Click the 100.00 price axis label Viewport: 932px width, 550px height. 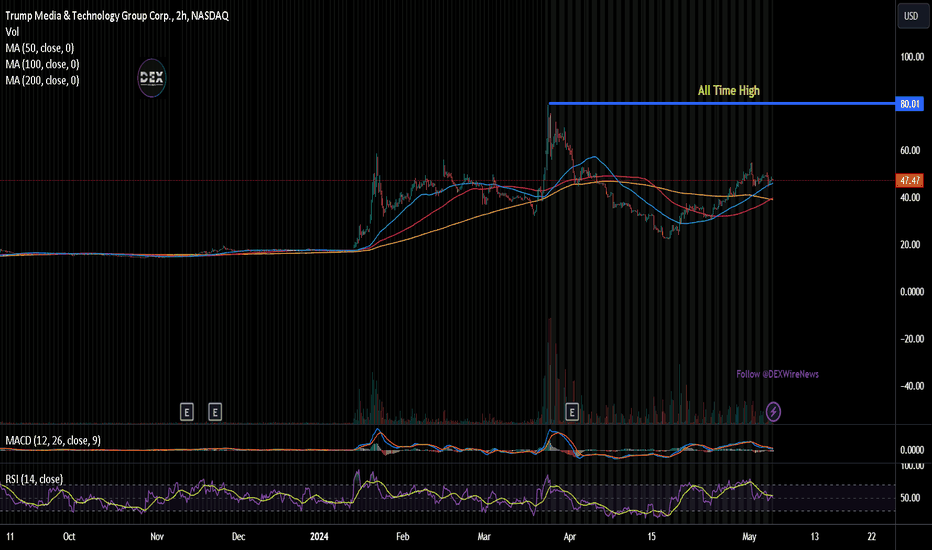(912, 57)
